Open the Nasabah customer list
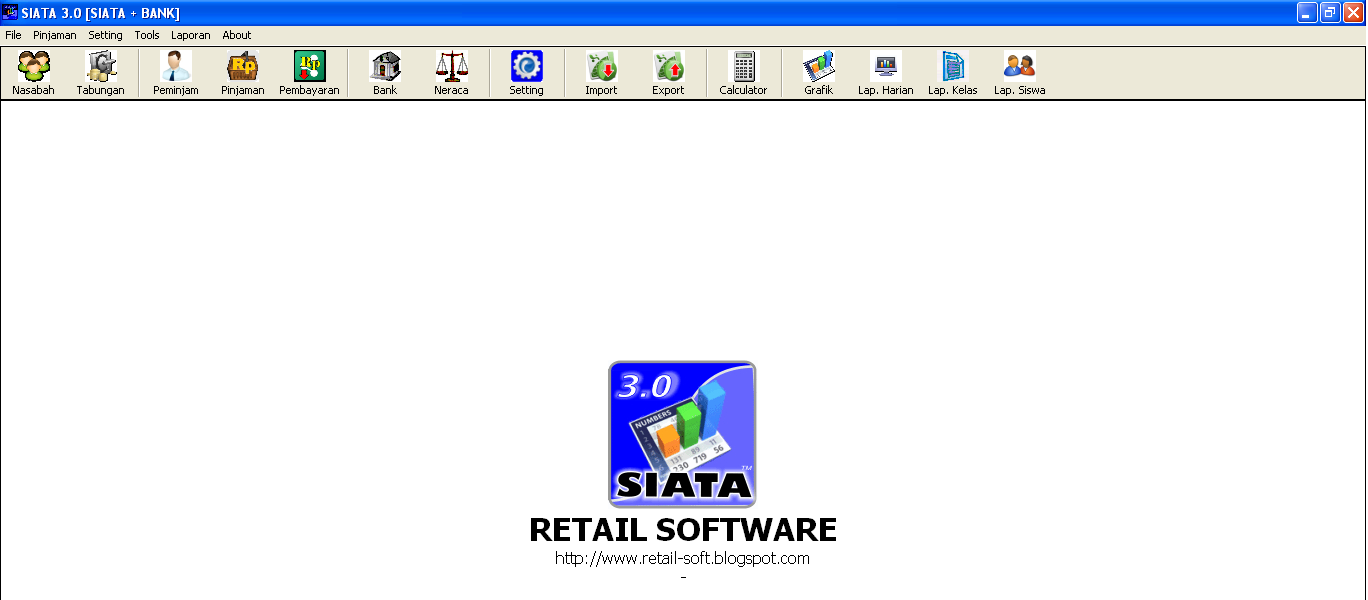Image resolution: width=1368 pixels, height=600 pixels. [33, 70]
